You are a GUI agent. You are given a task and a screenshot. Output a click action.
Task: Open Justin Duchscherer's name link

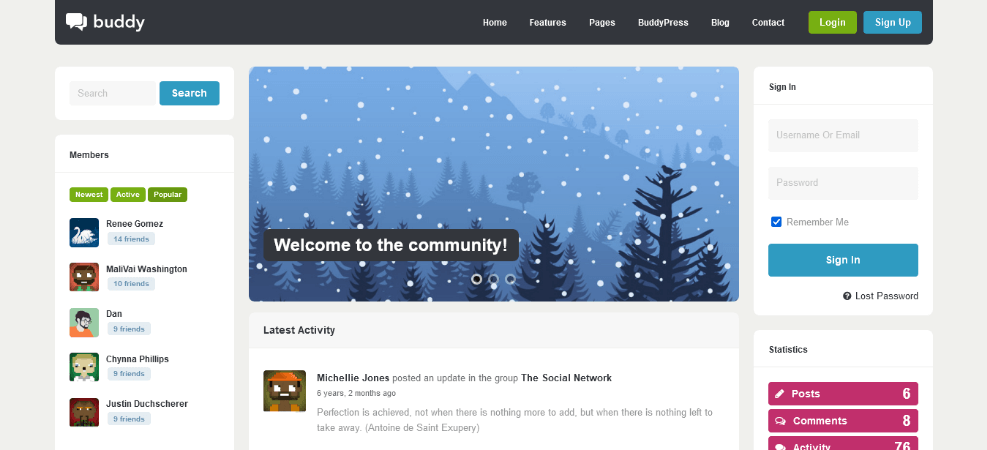tap(147, 404)
